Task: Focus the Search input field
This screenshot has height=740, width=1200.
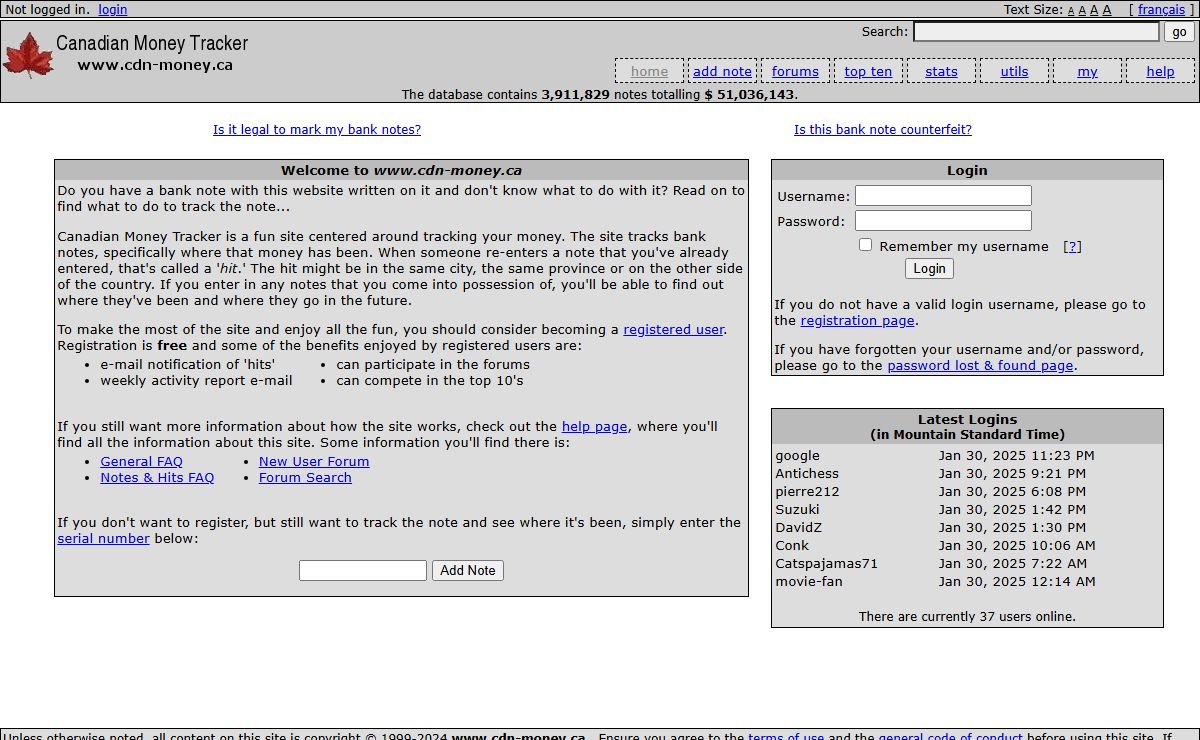Action: pos(1036,32)
